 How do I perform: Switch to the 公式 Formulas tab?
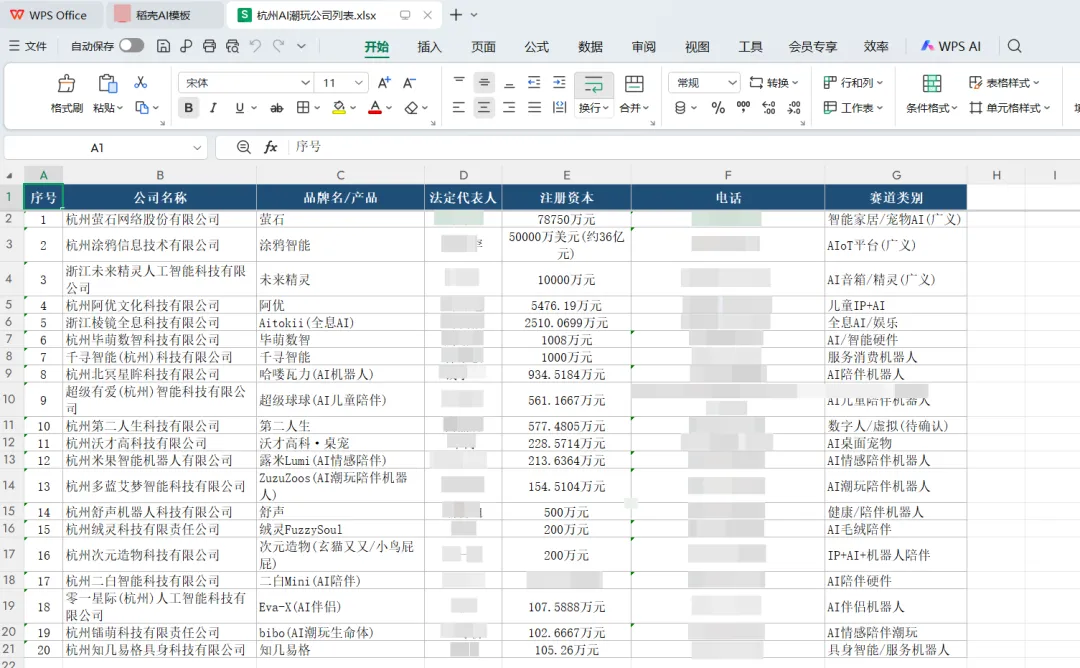(537, 47)
